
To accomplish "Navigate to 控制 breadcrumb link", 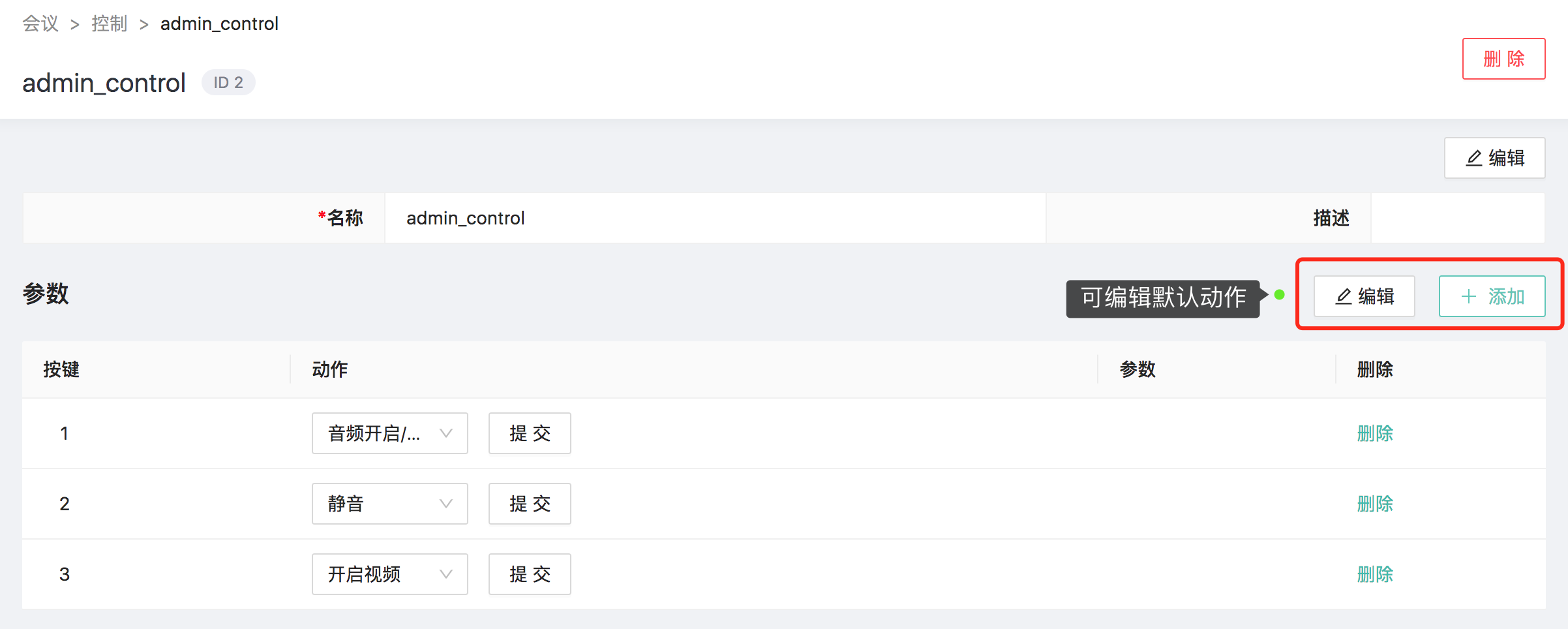I will 110,24.
